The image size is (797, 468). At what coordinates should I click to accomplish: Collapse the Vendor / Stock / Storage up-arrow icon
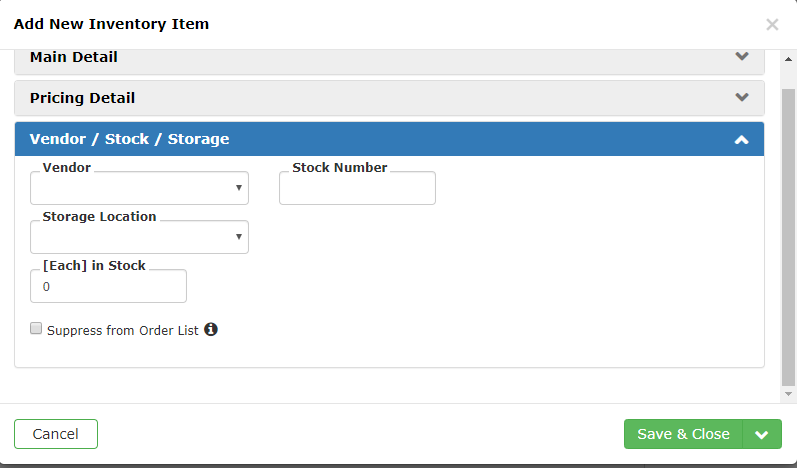point(742,139)
